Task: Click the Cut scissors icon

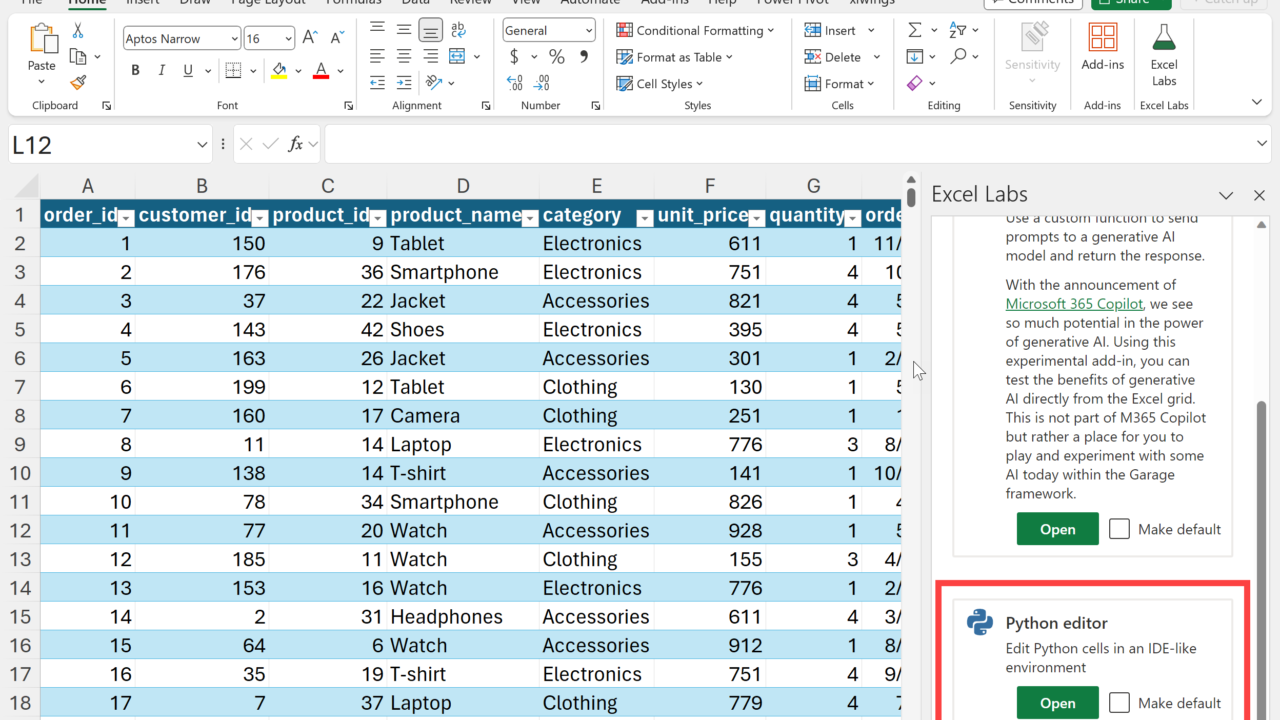Action: (78, 32)
